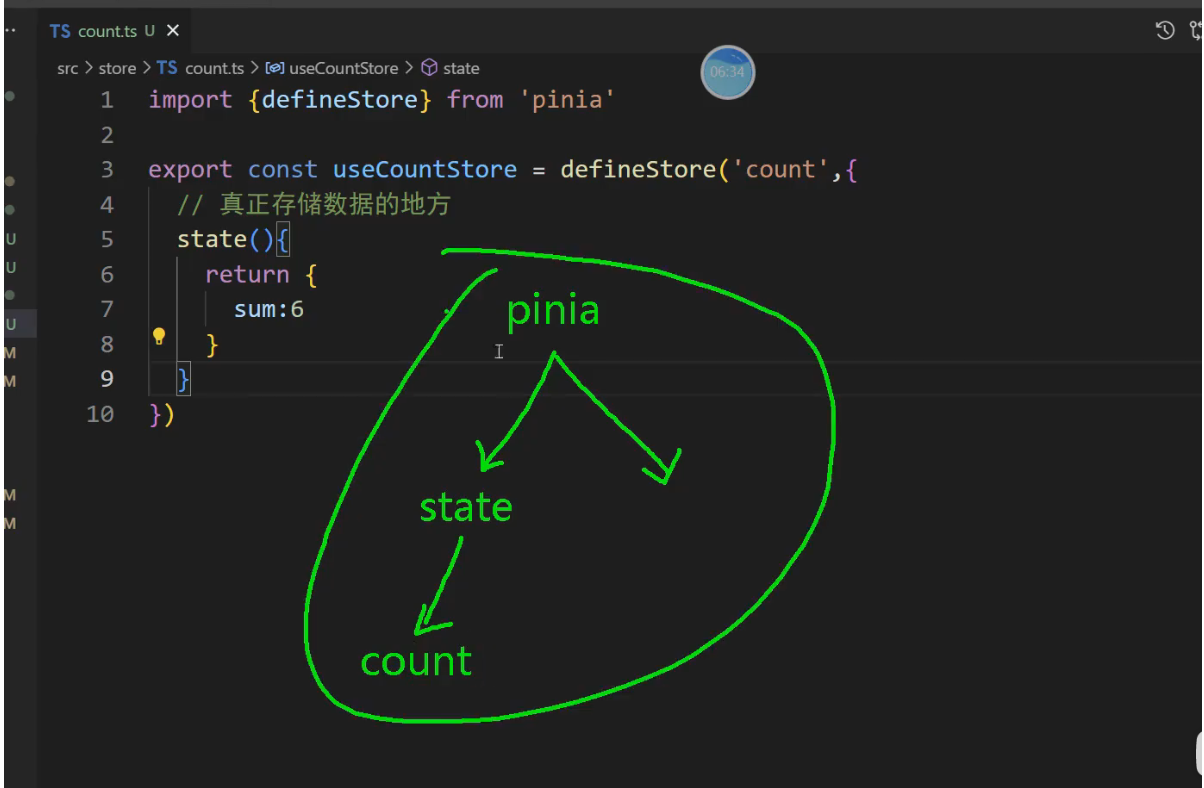
Task: Click the 'return' keyword on line 6
Action: 247,275
